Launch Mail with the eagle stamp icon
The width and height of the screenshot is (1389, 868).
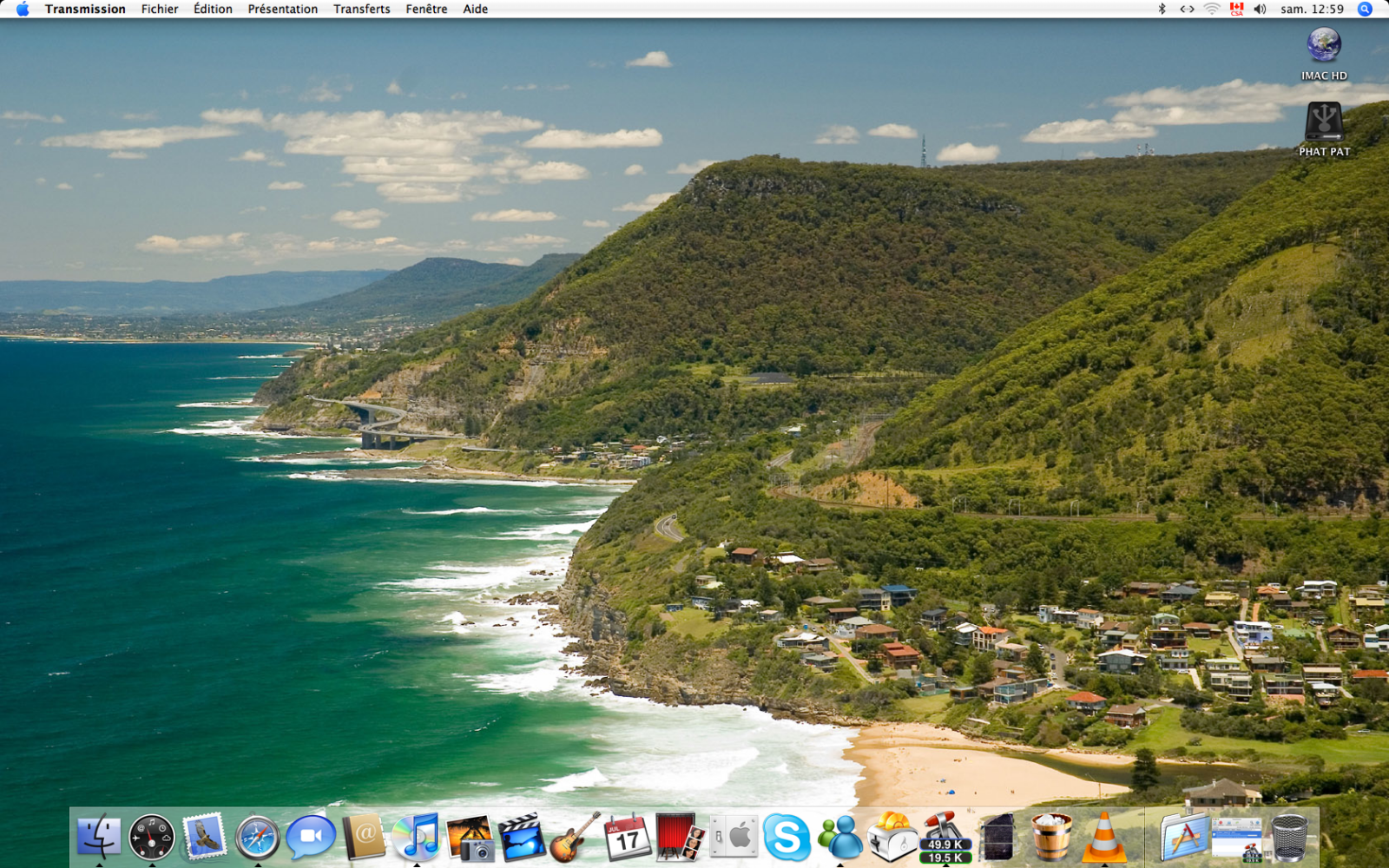pyautogui.click(x=205, y=838)
